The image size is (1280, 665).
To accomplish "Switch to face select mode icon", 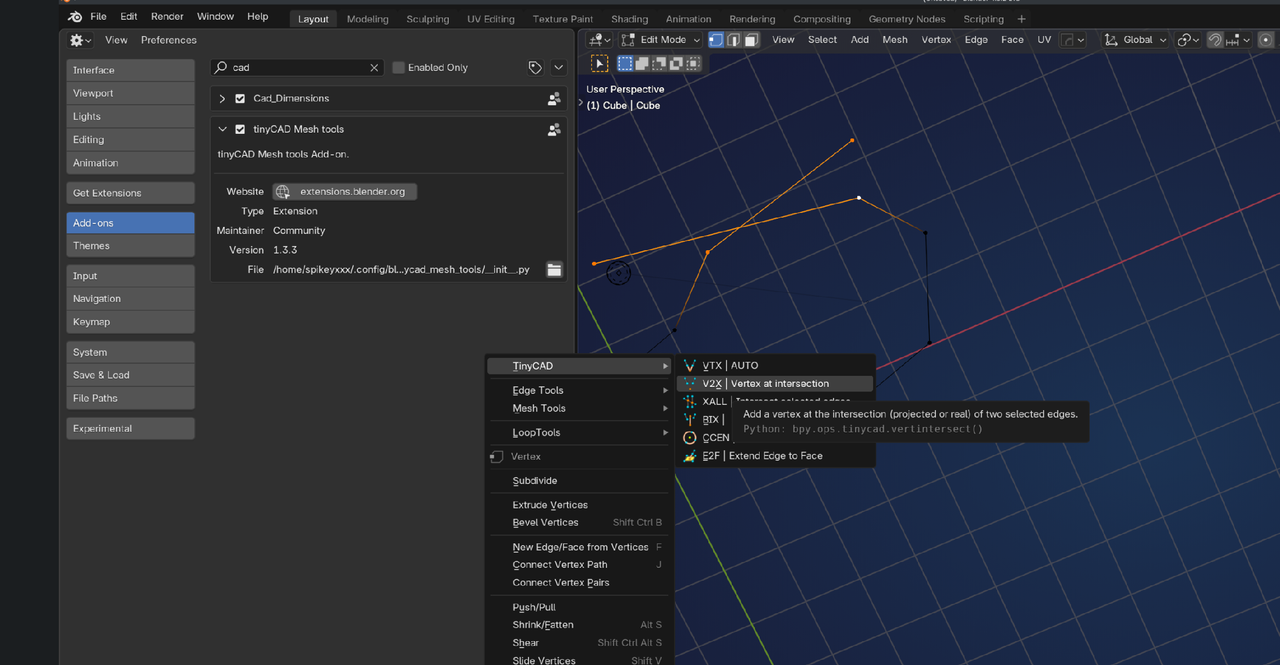I will pos(751,40).
